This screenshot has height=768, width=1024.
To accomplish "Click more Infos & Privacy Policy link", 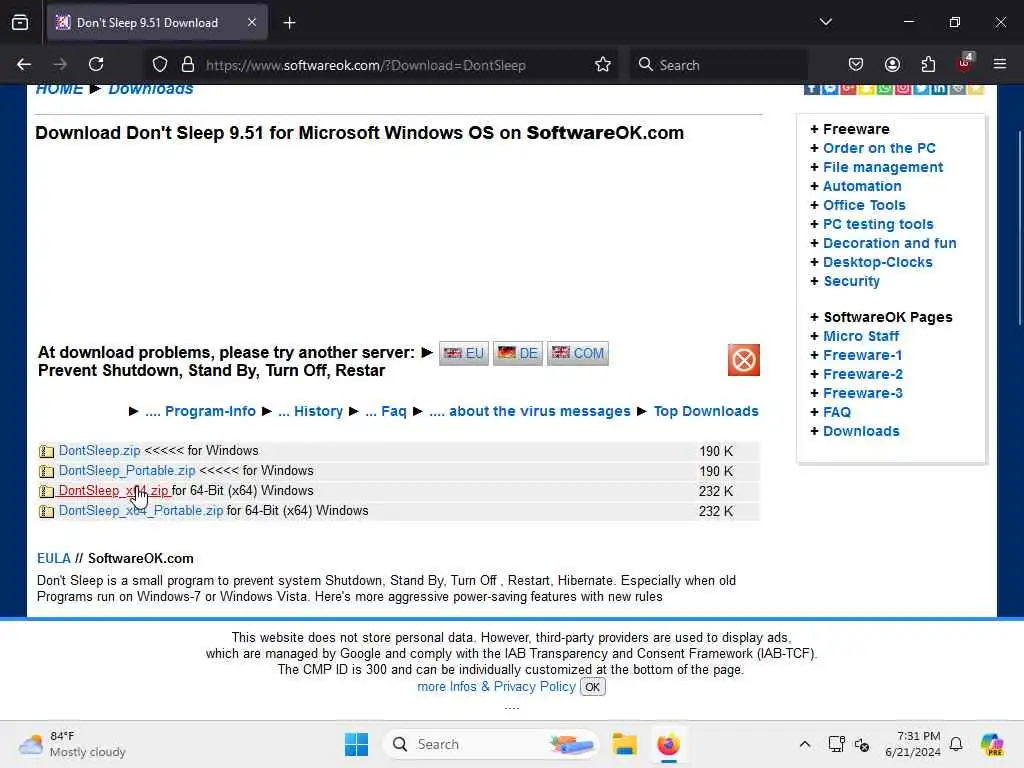I will (x=496, y=687).
